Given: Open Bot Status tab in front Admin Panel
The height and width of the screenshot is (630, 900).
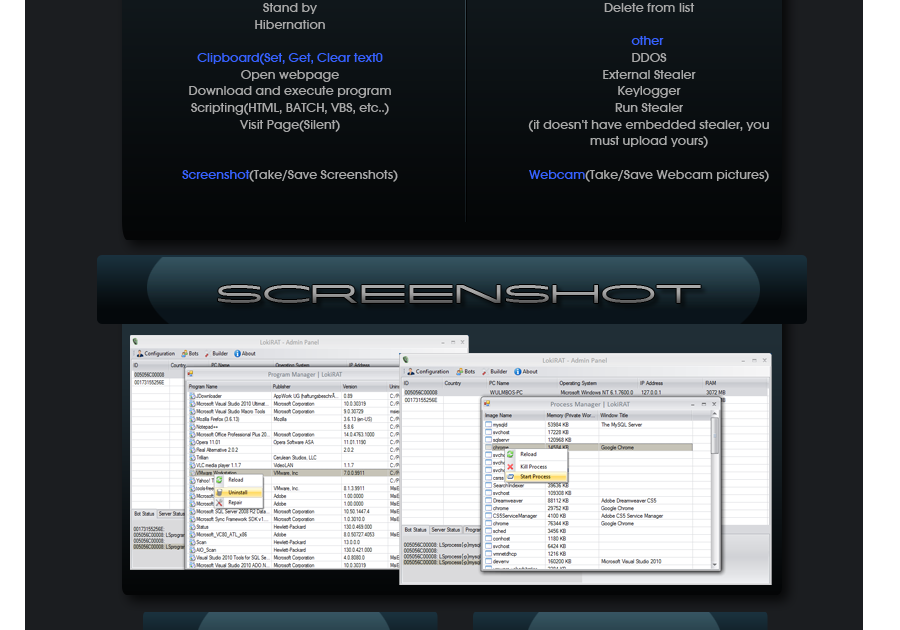Looking at the screenshot, I should click(415, 530).
